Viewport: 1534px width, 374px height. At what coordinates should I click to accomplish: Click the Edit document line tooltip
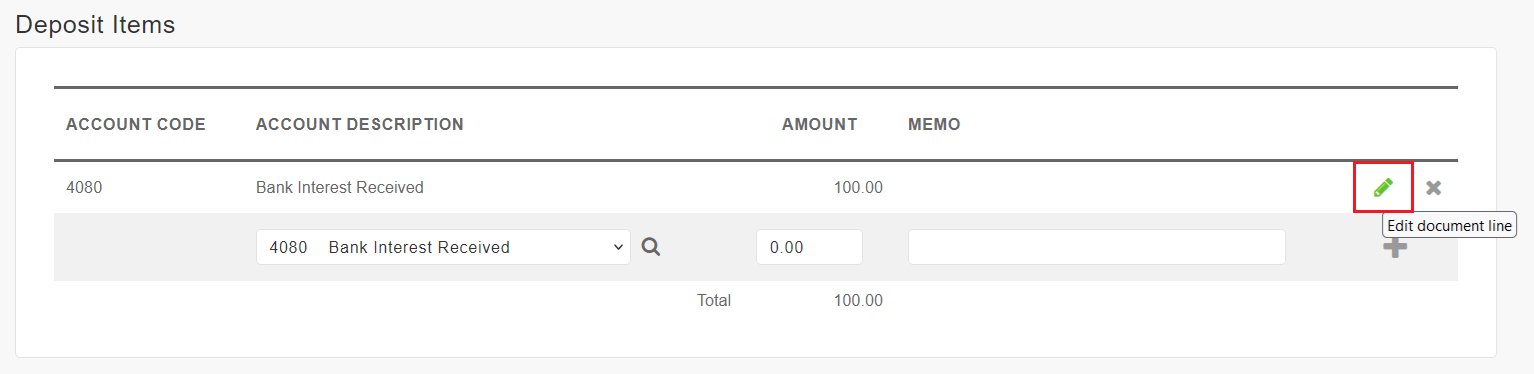1449,226
